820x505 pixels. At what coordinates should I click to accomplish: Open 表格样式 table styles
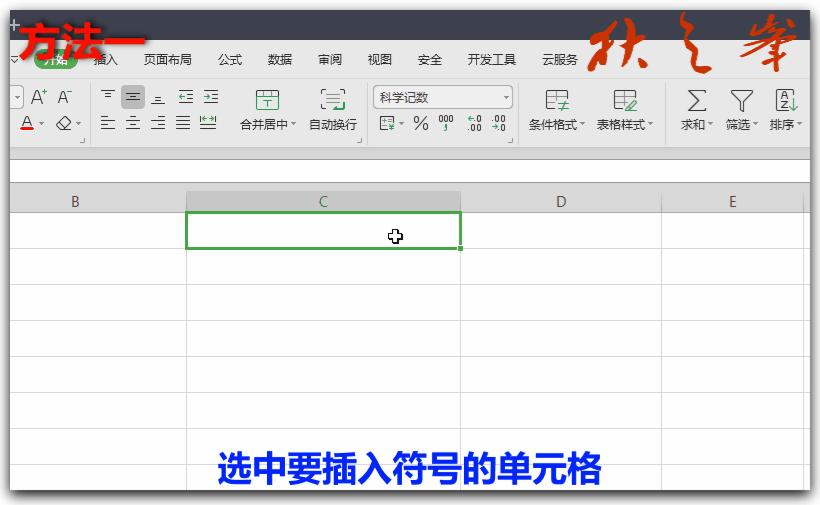click(x=625, y=109)
